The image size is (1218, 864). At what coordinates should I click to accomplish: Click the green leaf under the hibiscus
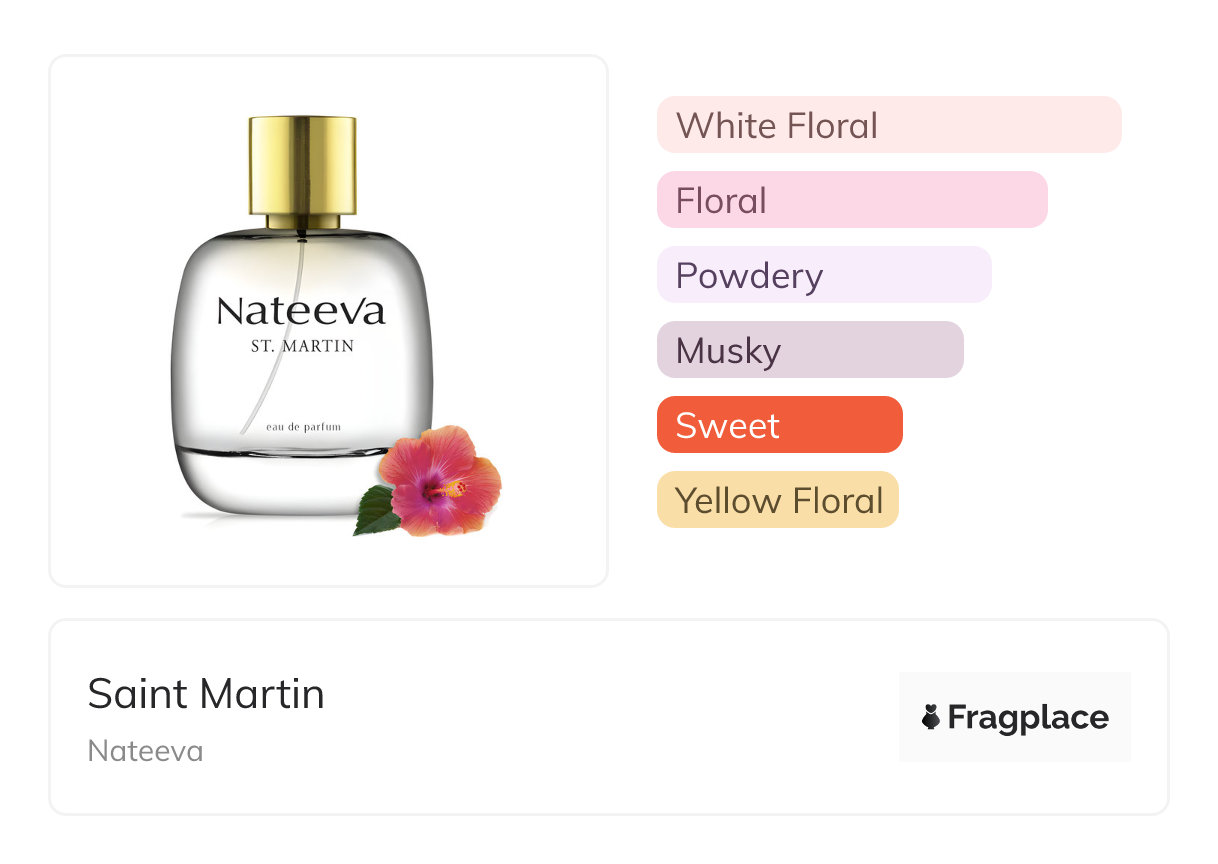[x=376, y=511]
